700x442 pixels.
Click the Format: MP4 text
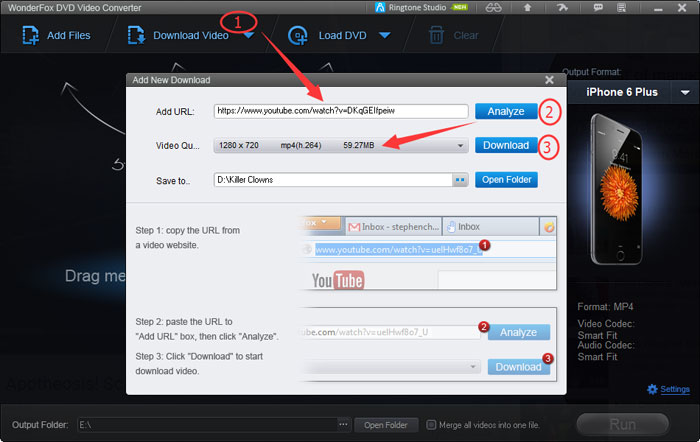[605, 307]
